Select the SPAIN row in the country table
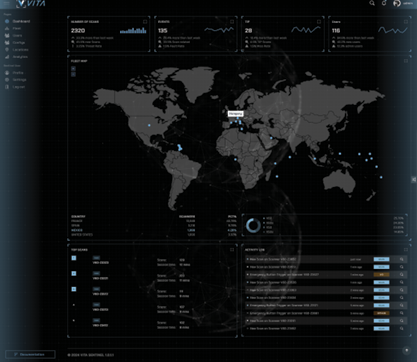417x362 pixels. click(154, 226)
